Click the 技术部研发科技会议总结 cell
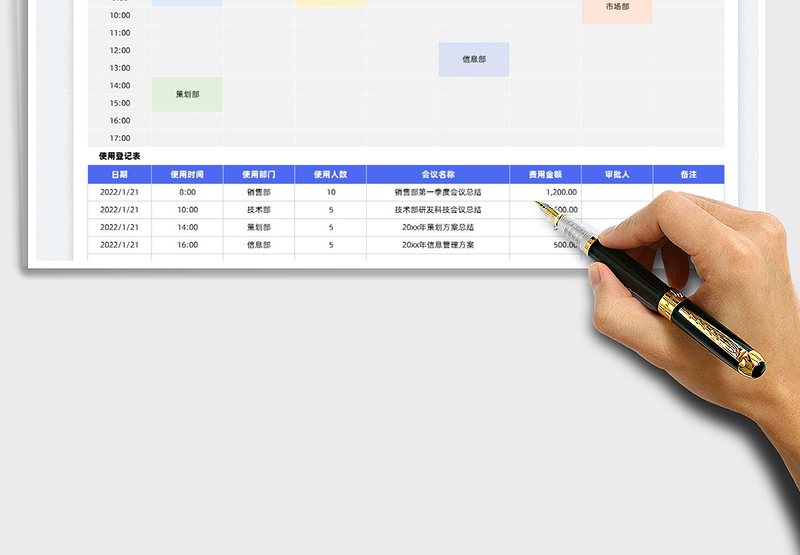 coord(438,210)
